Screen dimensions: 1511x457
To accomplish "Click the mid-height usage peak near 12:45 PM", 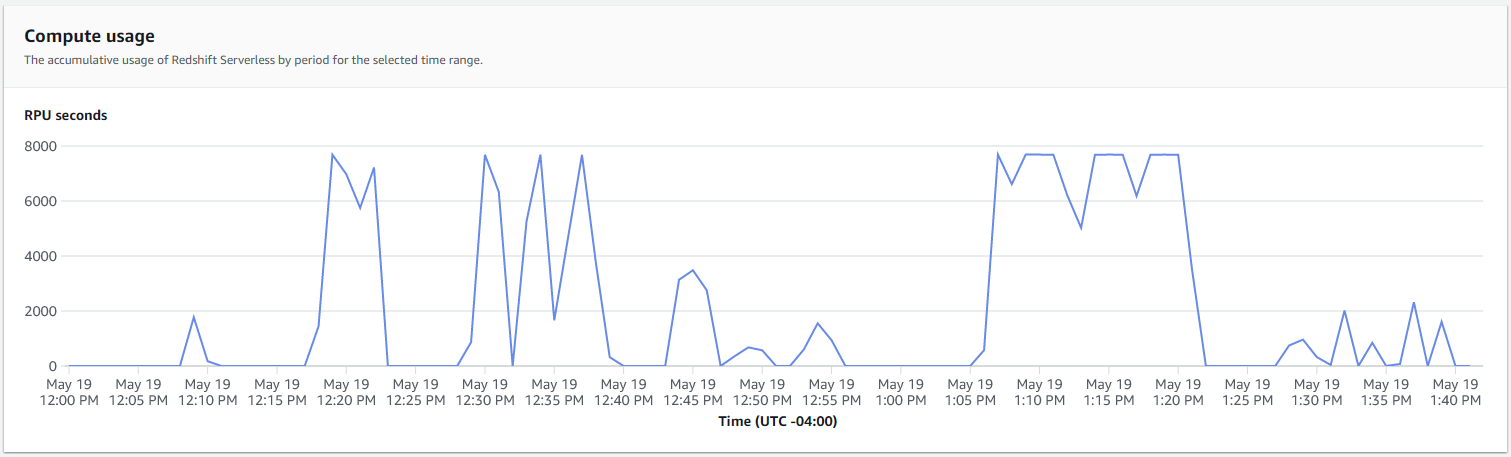I will tap(693, 270).
